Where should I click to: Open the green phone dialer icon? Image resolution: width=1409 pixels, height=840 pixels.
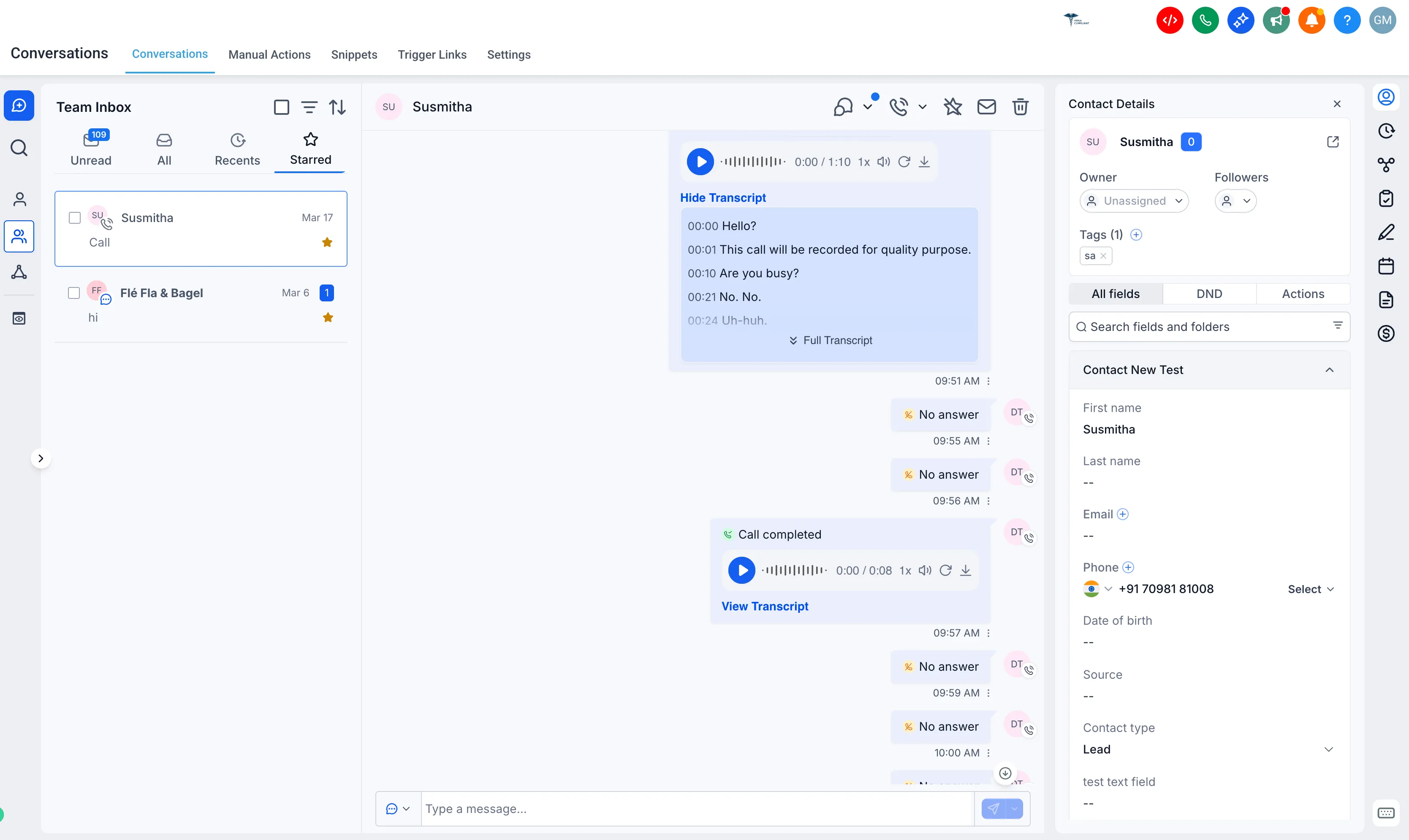coord(1205,20)
